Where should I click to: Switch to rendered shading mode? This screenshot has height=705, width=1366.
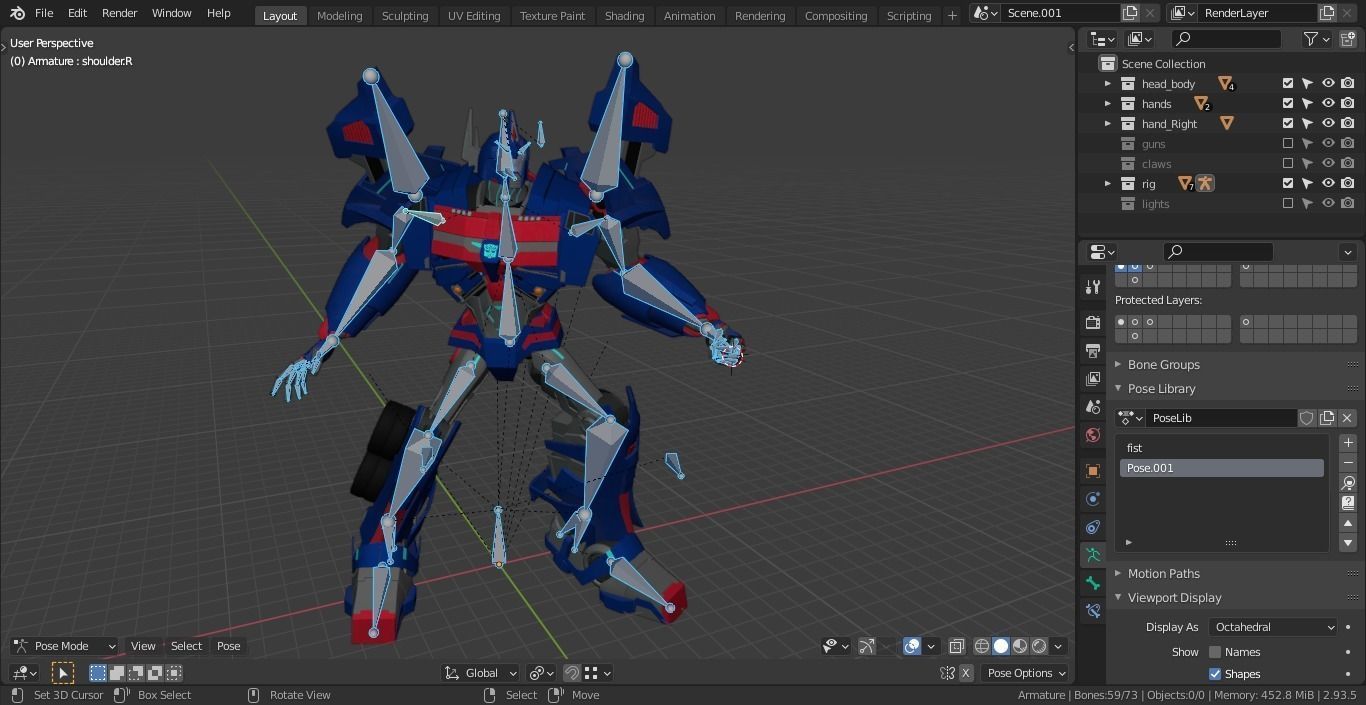tap(1039, 646)
